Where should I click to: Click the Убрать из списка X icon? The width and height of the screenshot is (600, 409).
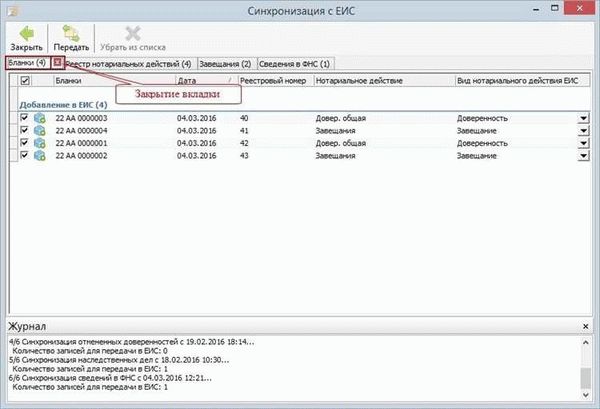[133, 33]
